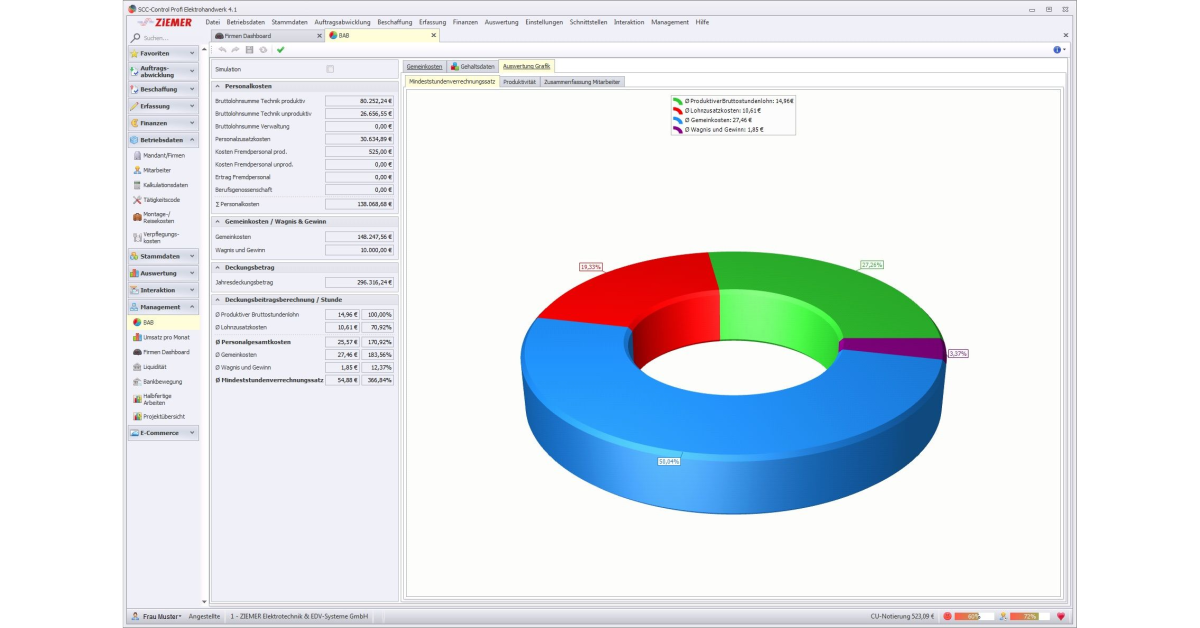The height and width of the screenshot is (628, 1200).
Task: Click the undo arrow in BAB toolbar
Action: point(222,49)
